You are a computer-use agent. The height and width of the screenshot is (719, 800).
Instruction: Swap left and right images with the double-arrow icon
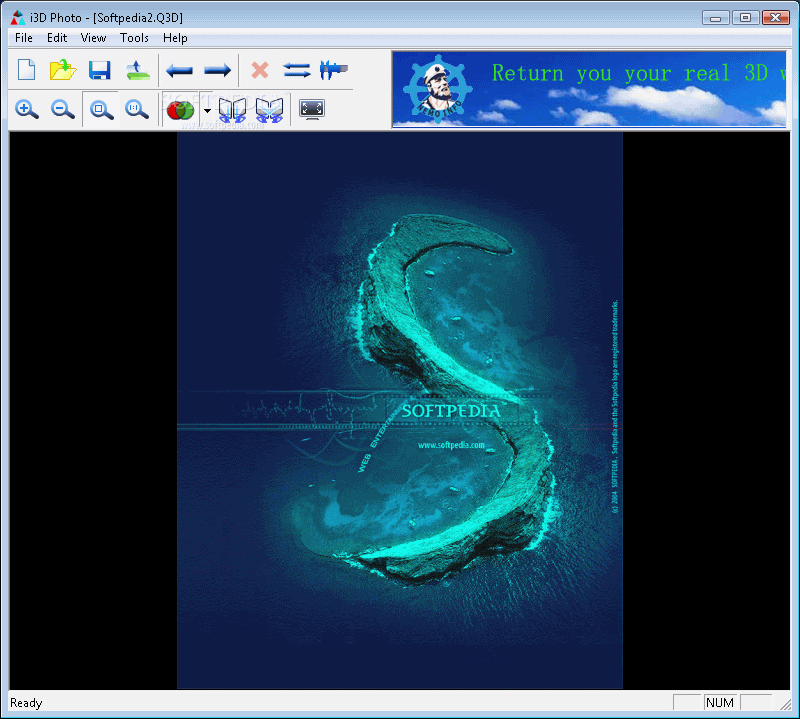[297, 70]
